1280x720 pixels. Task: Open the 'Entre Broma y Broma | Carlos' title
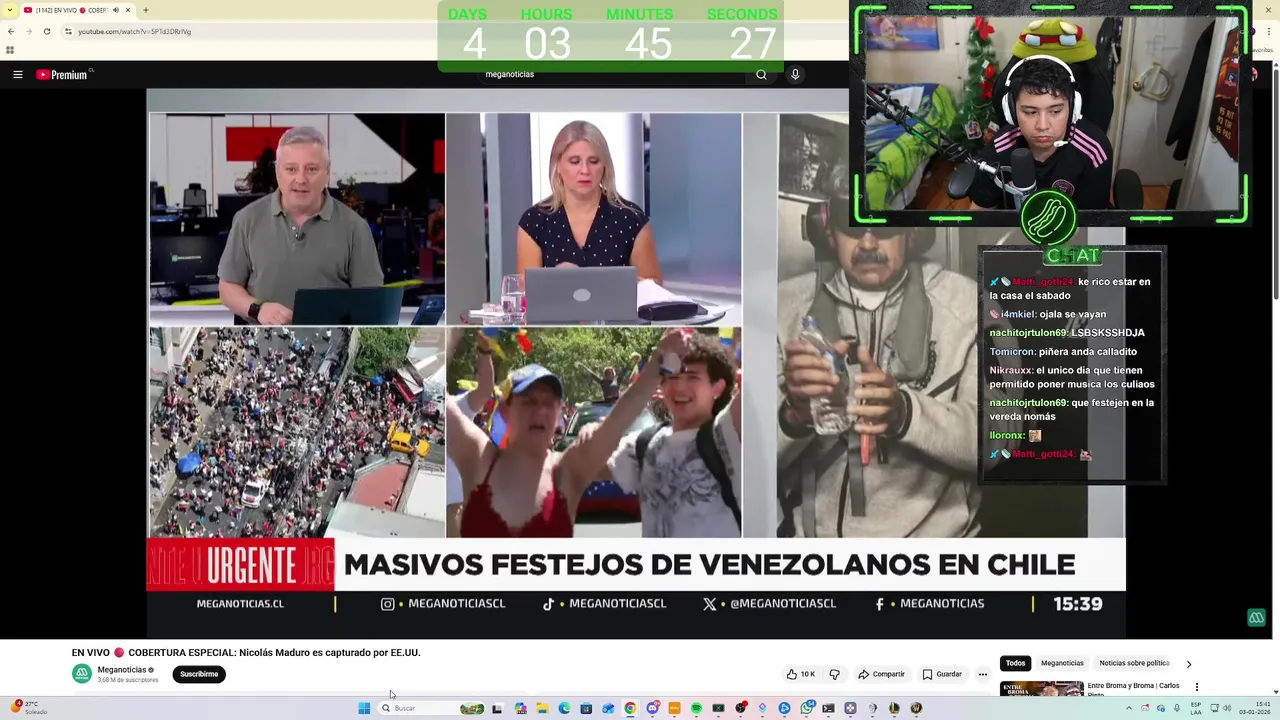click(x=1134, y=688)
